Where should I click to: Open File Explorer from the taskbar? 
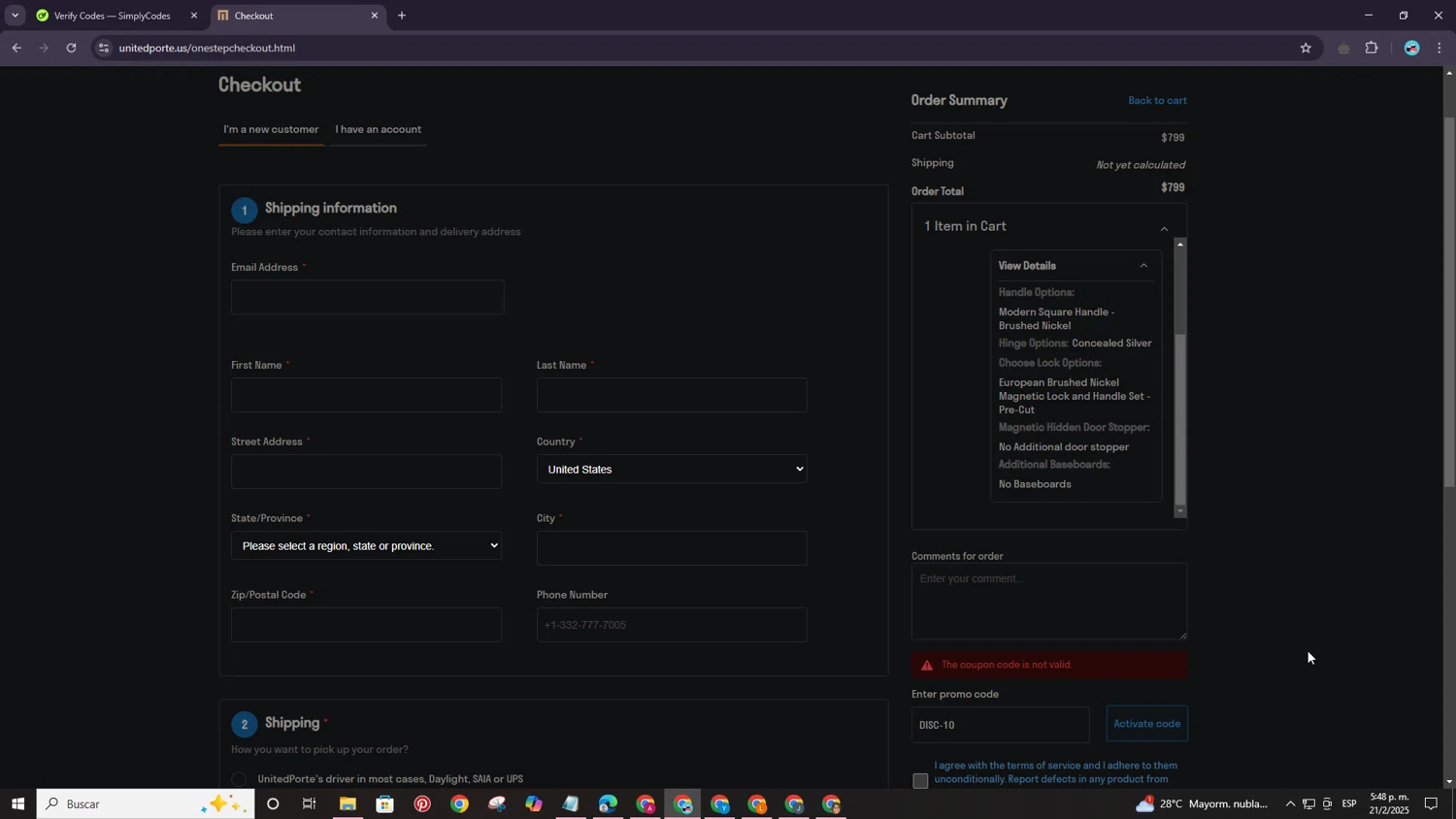347,803
